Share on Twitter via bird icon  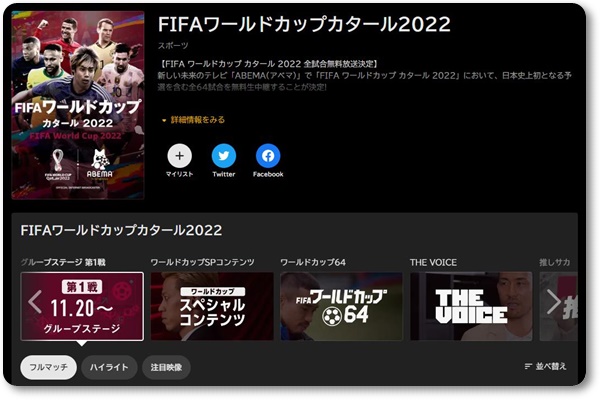(x=224, y=156)
